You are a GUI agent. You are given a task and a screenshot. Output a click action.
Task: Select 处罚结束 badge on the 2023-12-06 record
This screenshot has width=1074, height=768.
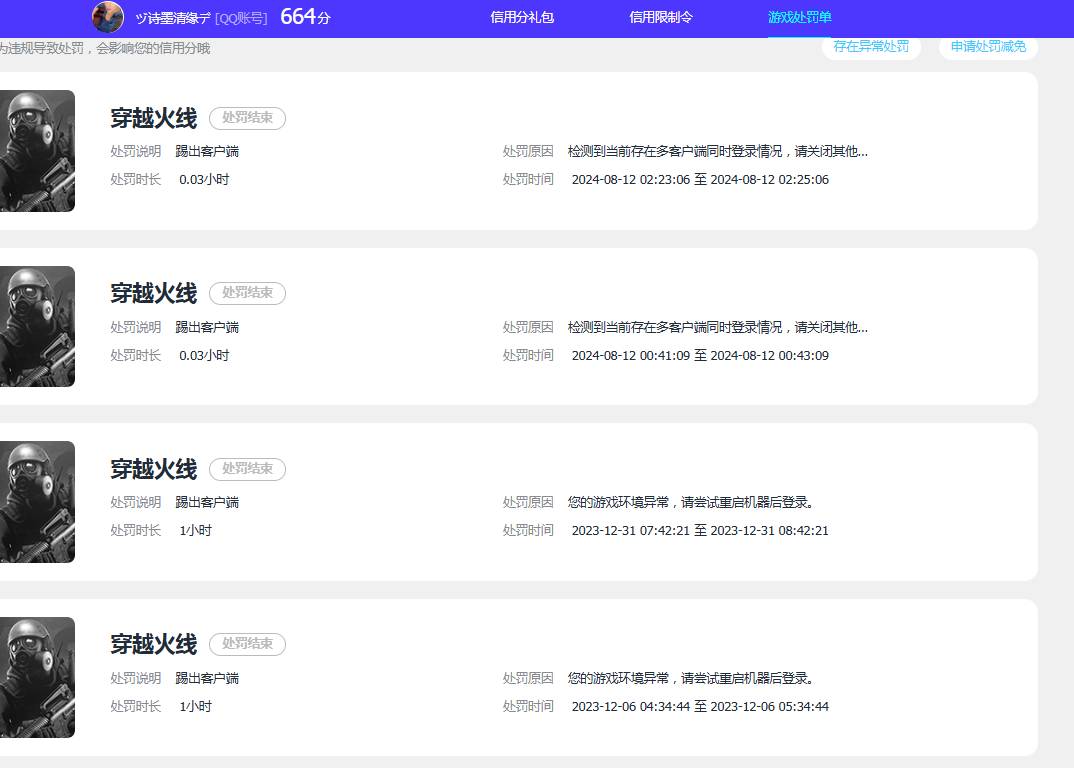247,644
